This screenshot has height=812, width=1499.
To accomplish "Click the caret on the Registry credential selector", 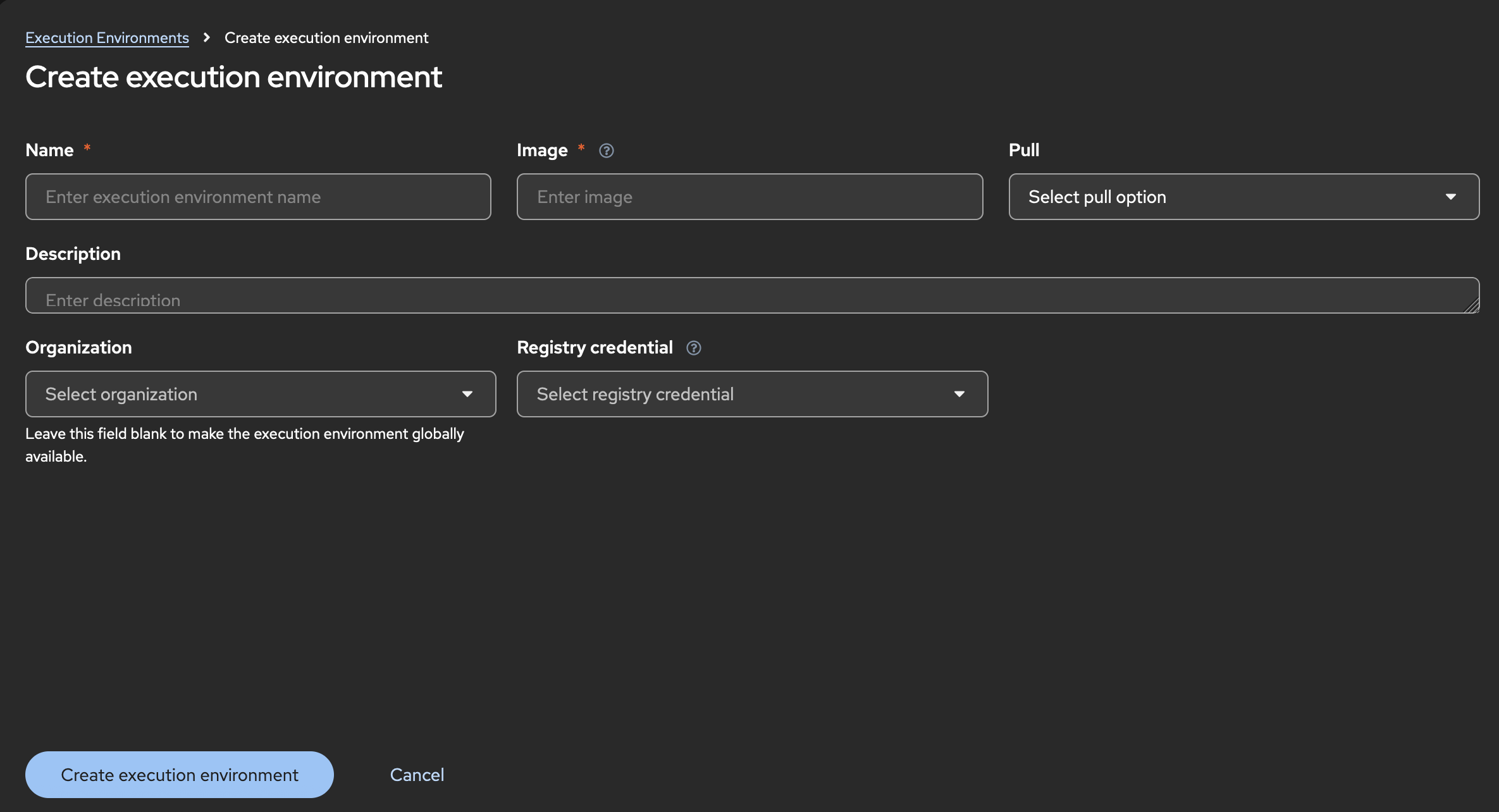I will pos(959,393).
